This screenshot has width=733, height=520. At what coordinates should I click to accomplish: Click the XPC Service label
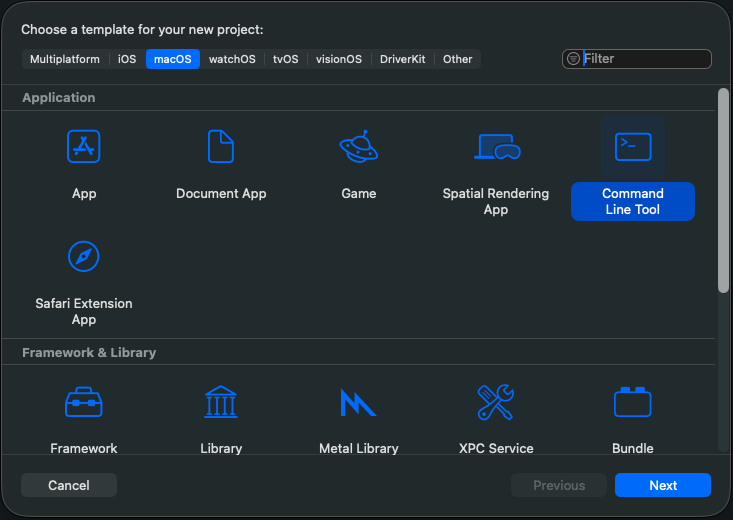(496, 448)
